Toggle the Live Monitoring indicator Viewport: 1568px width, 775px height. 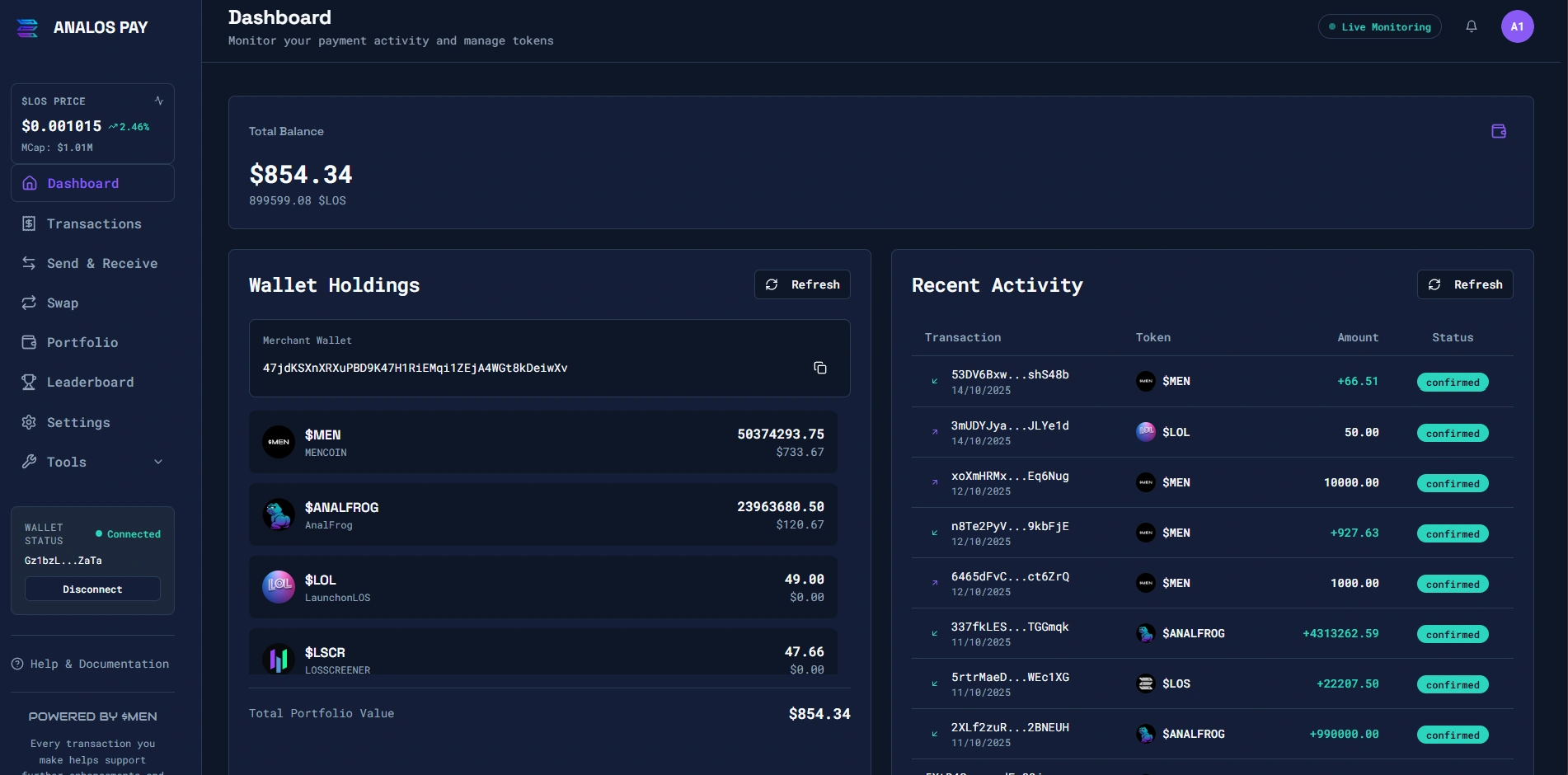tap(1379, 26)
